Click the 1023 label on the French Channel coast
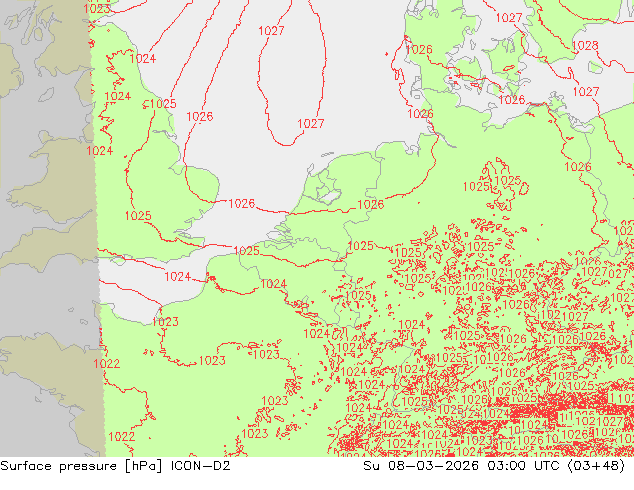The height and width of the screenshot is (490, 634). tap(165, 322)
